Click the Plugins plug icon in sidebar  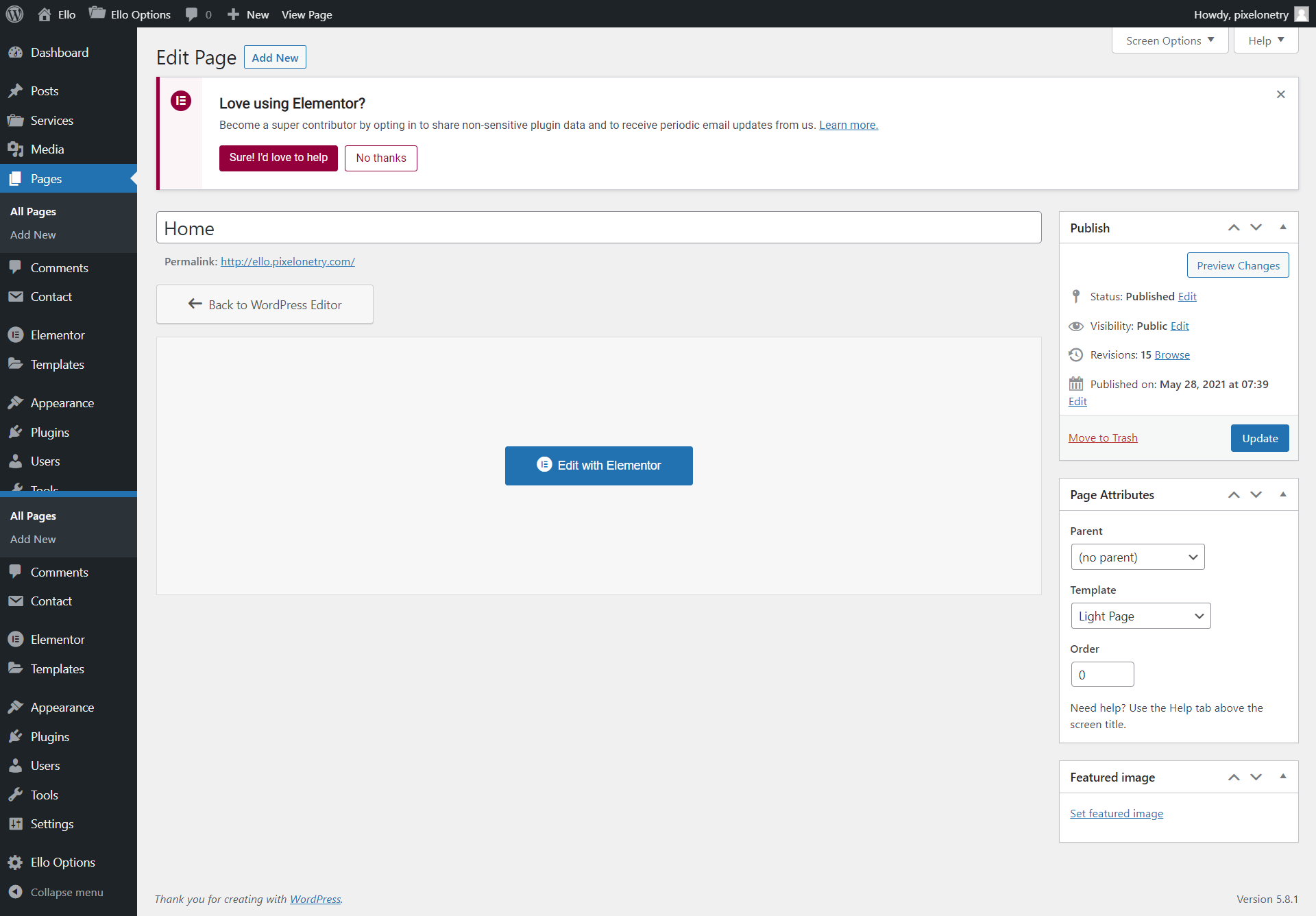tap(15, 433)
